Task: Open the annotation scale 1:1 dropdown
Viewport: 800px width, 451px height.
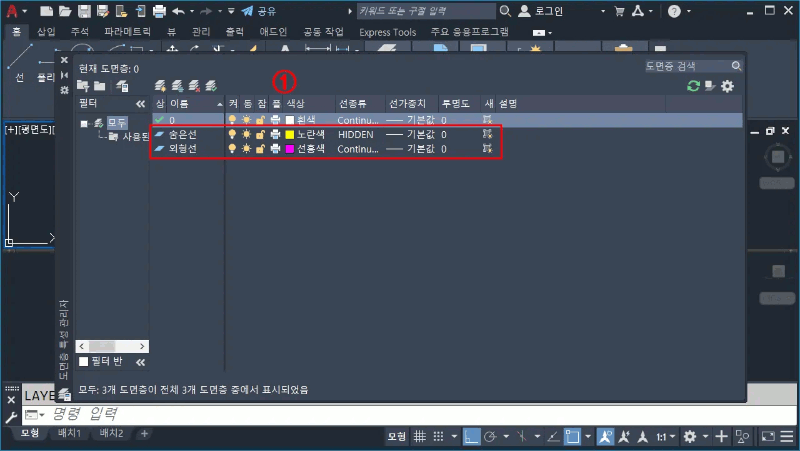Action: [662, 437]
